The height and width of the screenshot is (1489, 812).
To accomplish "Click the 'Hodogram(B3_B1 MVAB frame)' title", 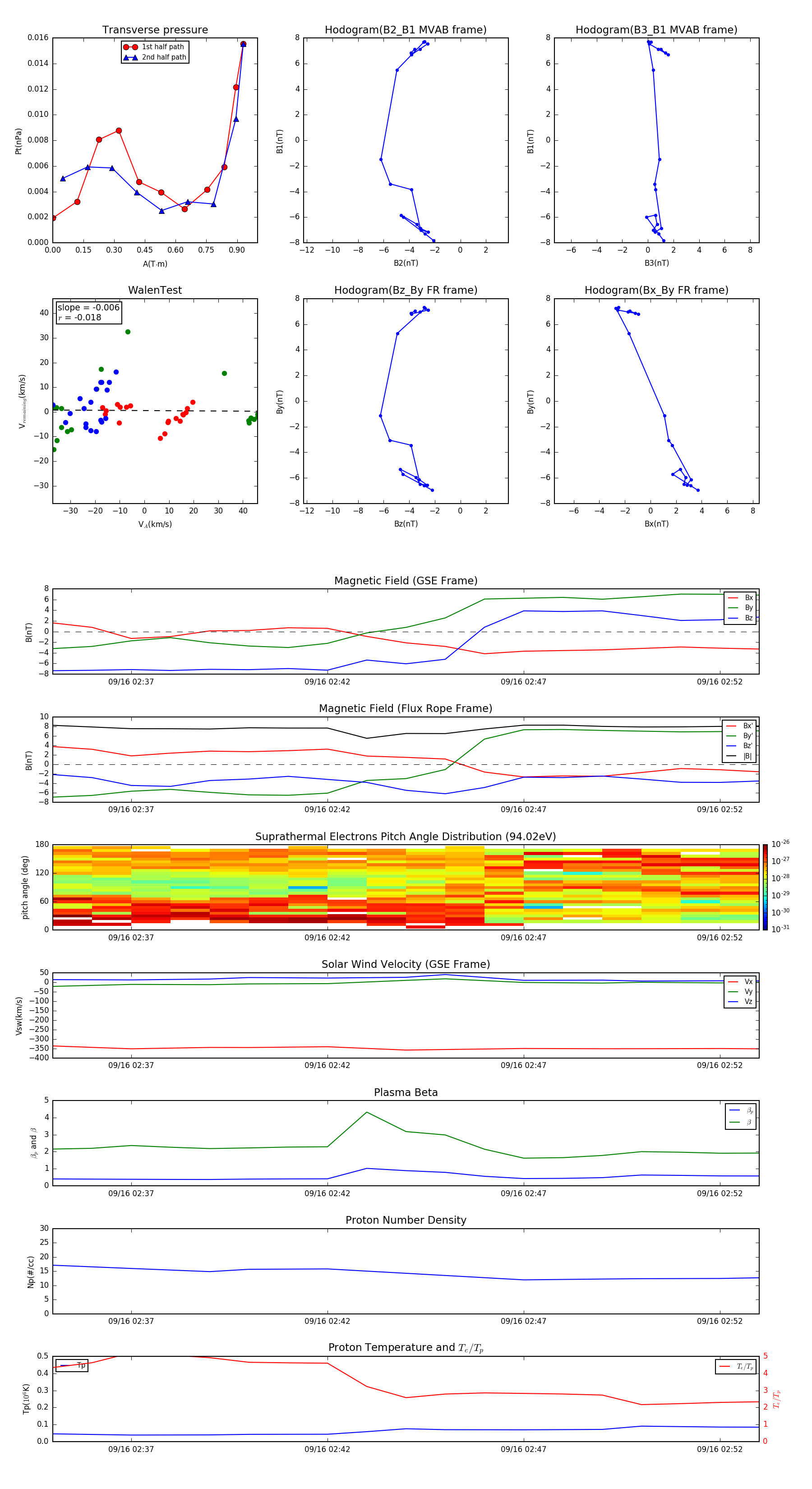I will click(656, 30).
